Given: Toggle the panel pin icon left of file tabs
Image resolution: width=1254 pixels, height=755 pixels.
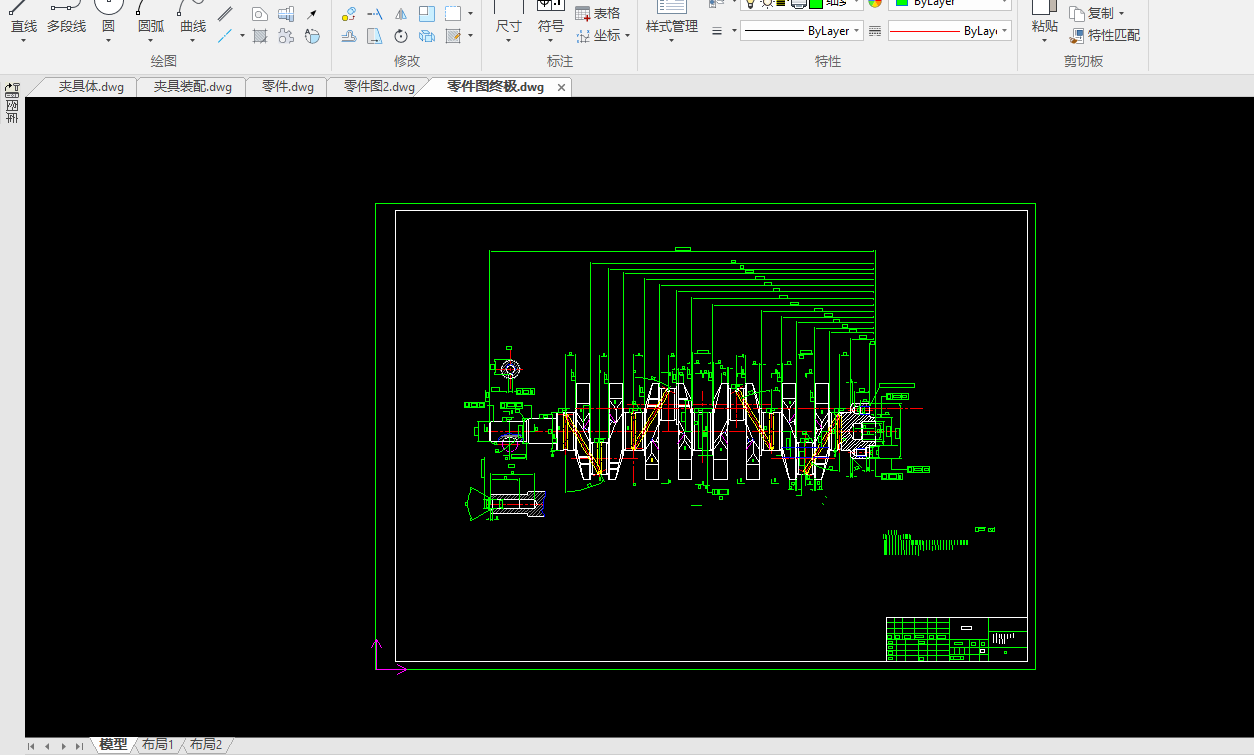Looking at the screenshot, I should [12, 89].
